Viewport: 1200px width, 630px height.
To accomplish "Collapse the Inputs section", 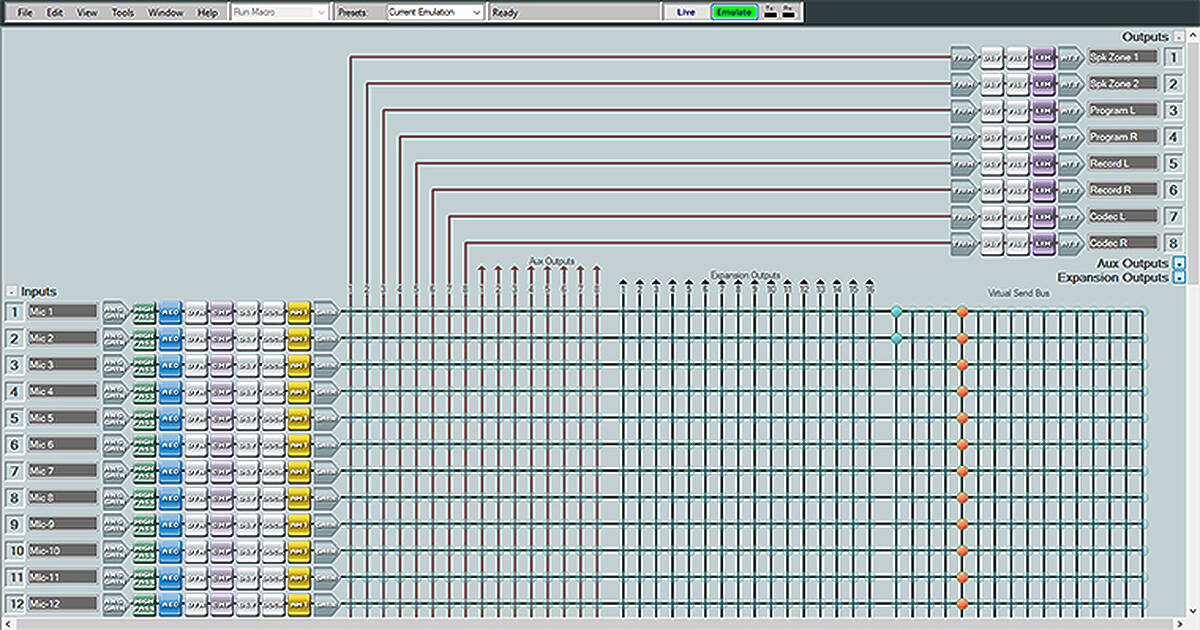I will tap(11, 291).
